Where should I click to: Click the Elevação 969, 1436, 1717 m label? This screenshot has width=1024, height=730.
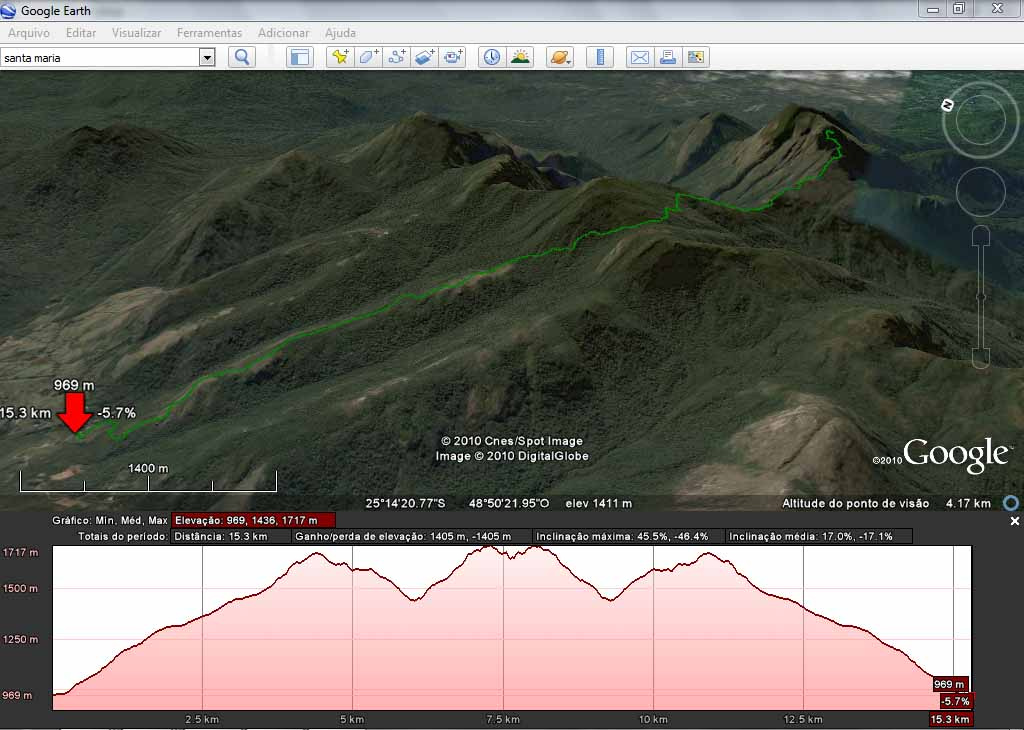(x=254, y=520)
